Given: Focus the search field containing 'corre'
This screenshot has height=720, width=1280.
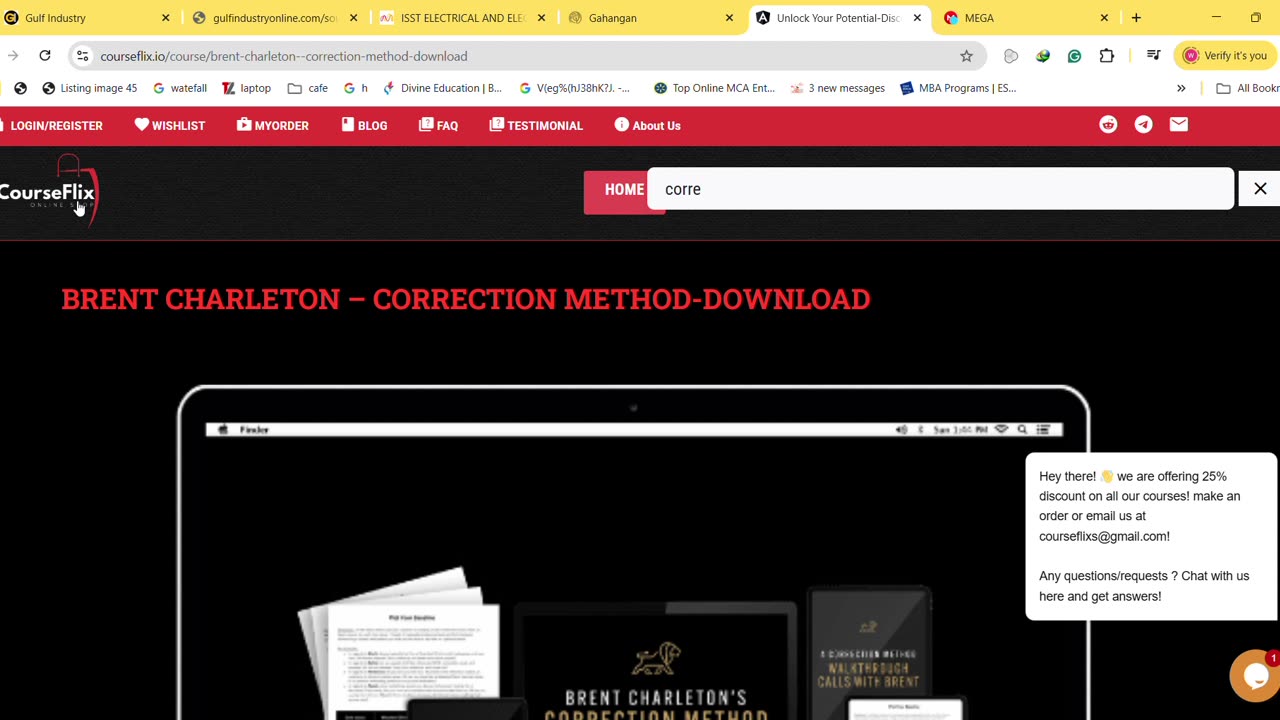Looking at the screenshot, I should (940, 189).
